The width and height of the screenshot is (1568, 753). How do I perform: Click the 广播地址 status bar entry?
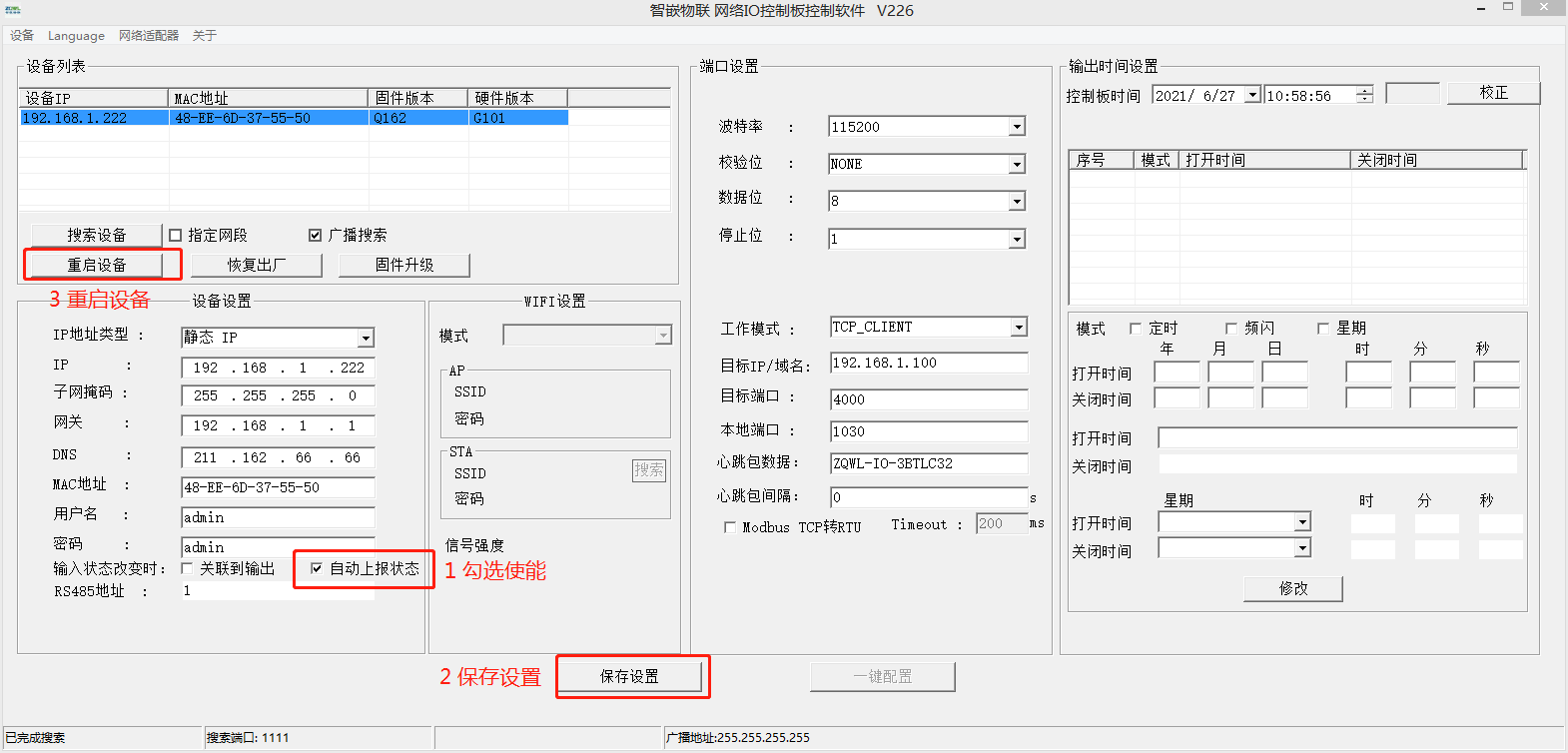coord(738,738)
